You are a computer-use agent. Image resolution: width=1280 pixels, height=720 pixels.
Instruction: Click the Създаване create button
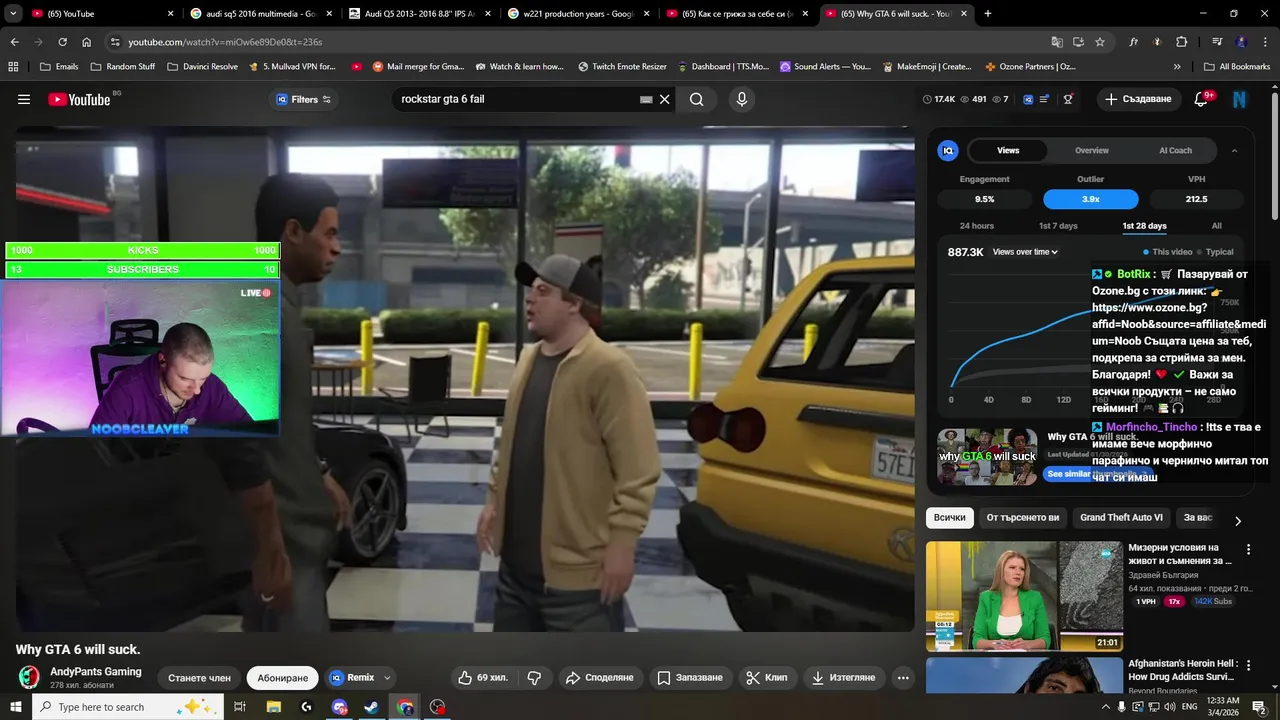coord(1138,99)
